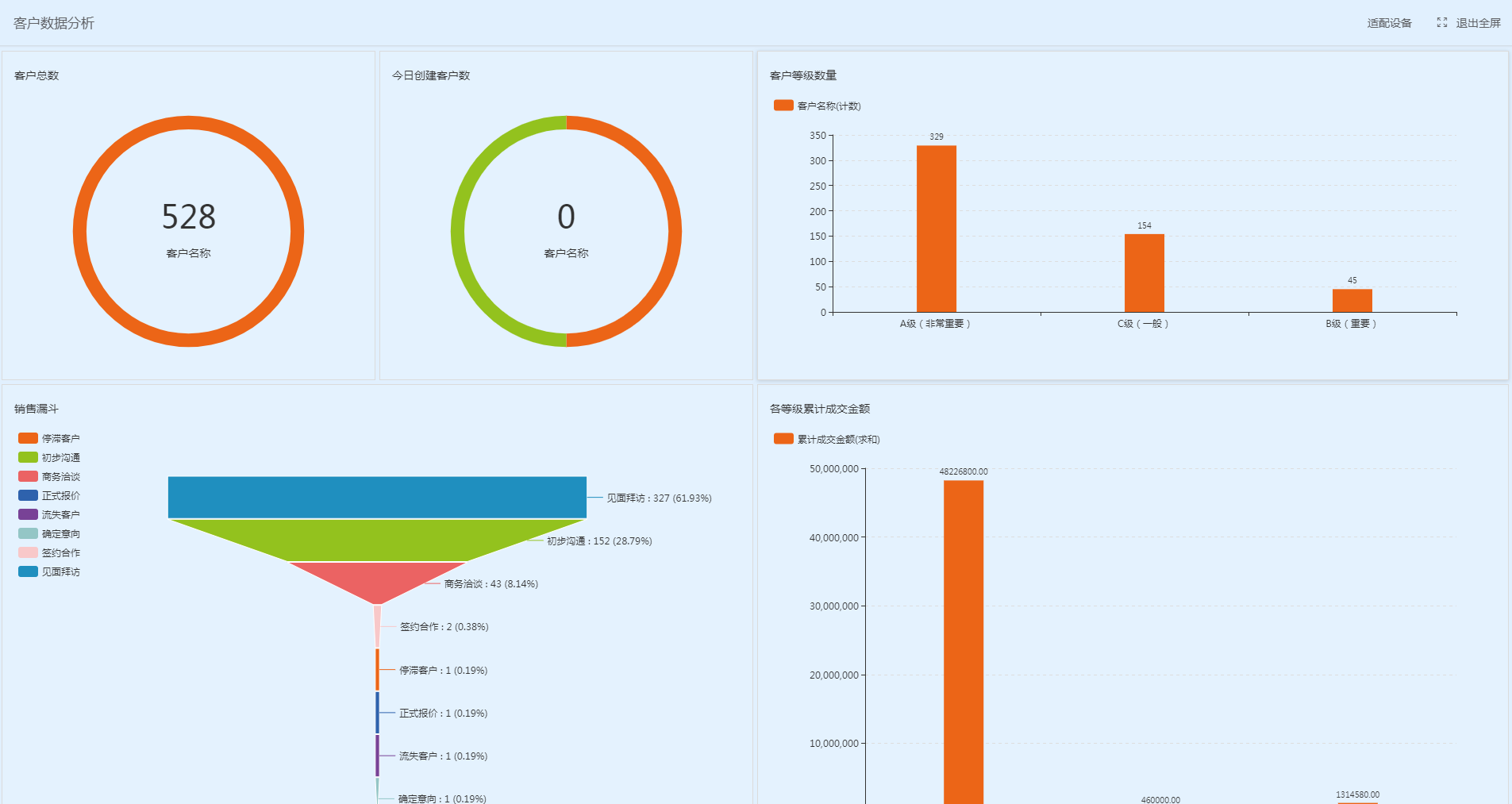Click 退出全屏 text button

[x=1478, y=23]
